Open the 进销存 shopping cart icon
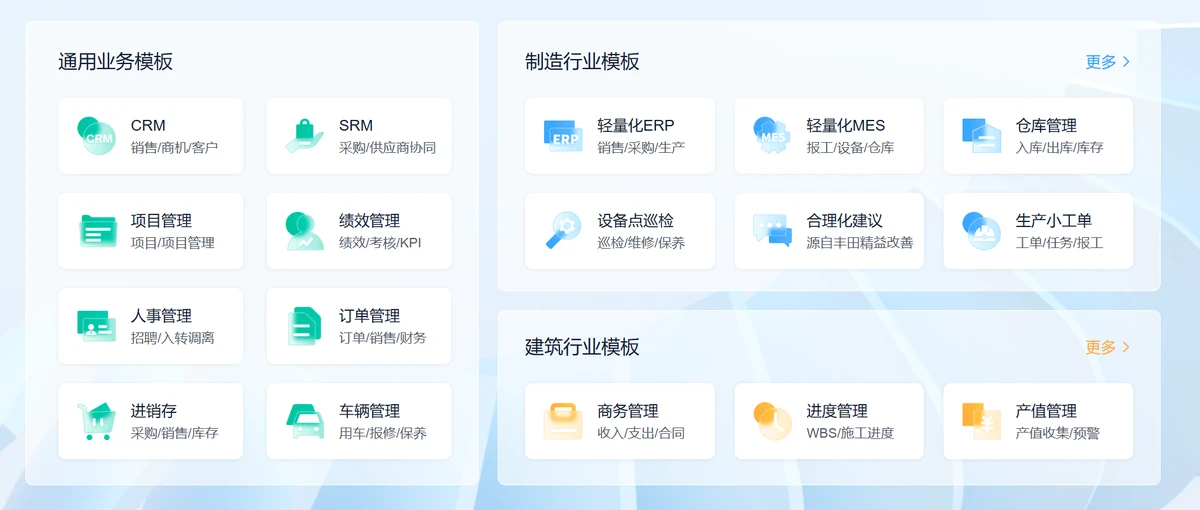The height and width of the screenshot is (510, 1200). [x=97, y=421]
